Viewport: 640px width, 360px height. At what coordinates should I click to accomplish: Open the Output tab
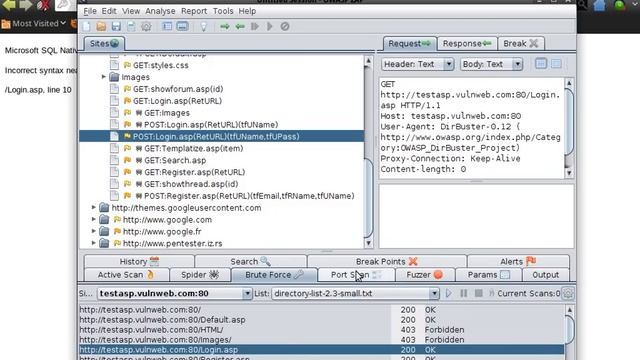(546, 275)
